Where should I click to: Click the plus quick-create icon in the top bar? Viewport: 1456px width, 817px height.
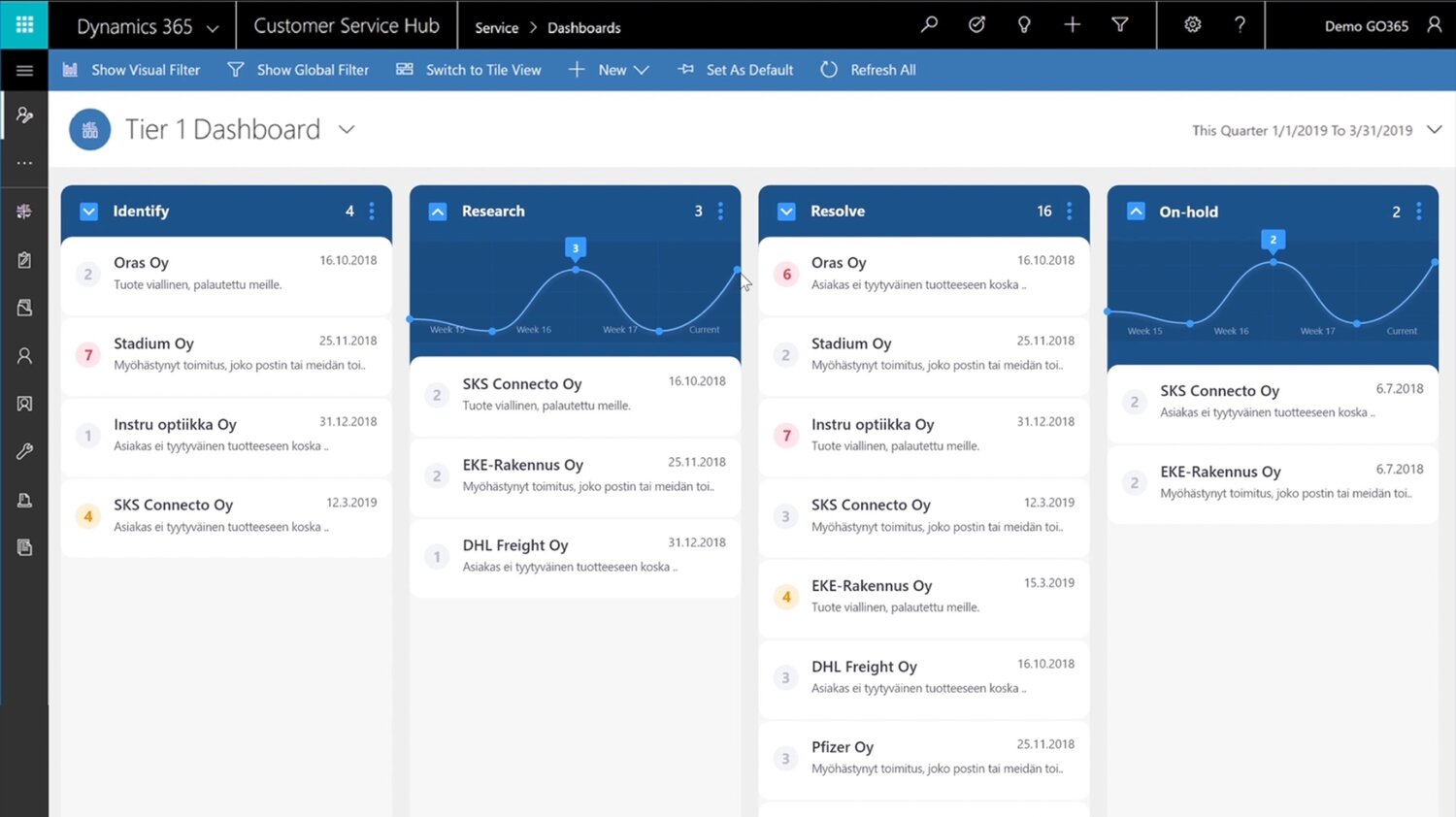click(1072, 24)
